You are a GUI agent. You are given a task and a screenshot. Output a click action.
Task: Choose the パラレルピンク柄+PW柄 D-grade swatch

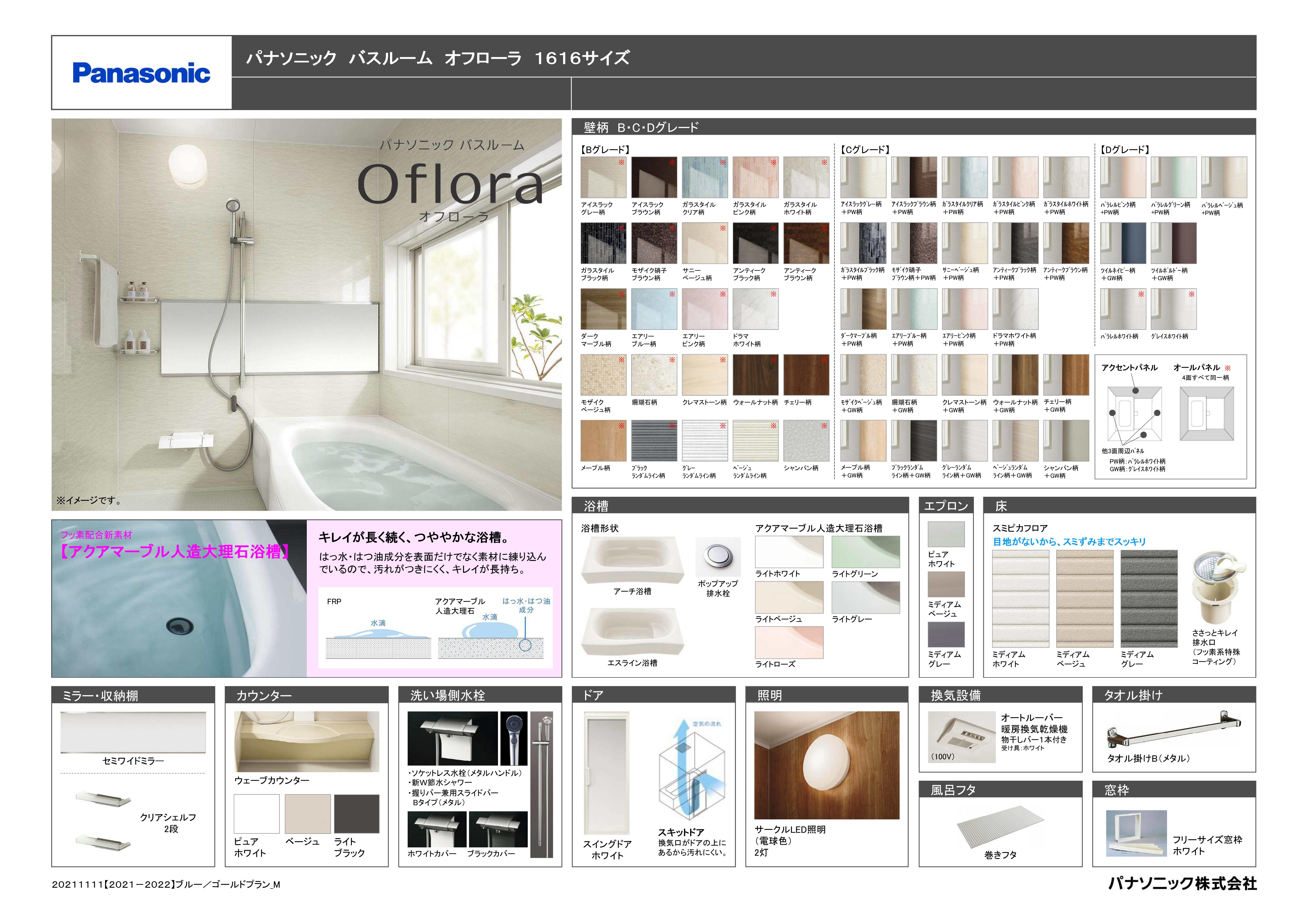[1123, 178]
